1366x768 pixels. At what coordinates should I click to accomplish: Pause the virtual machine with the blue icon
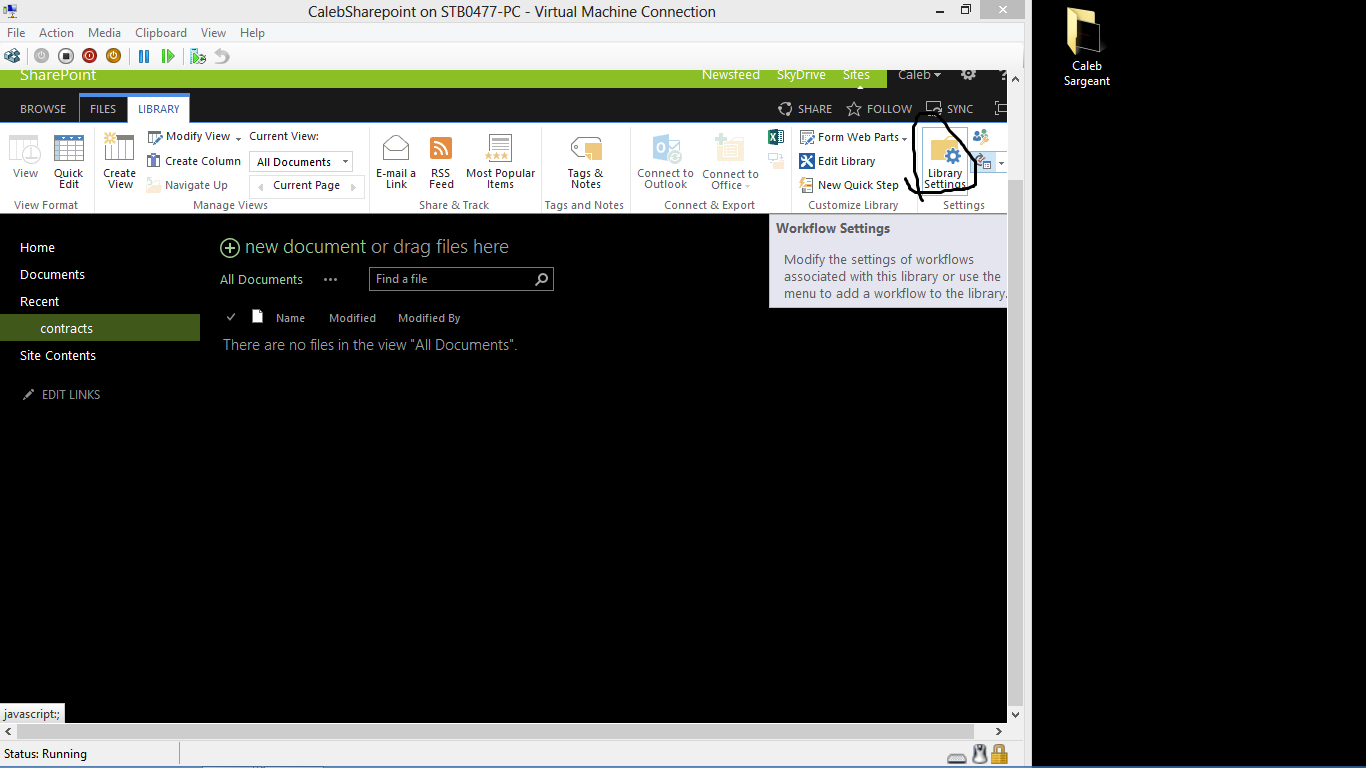[x=144, y=56]
